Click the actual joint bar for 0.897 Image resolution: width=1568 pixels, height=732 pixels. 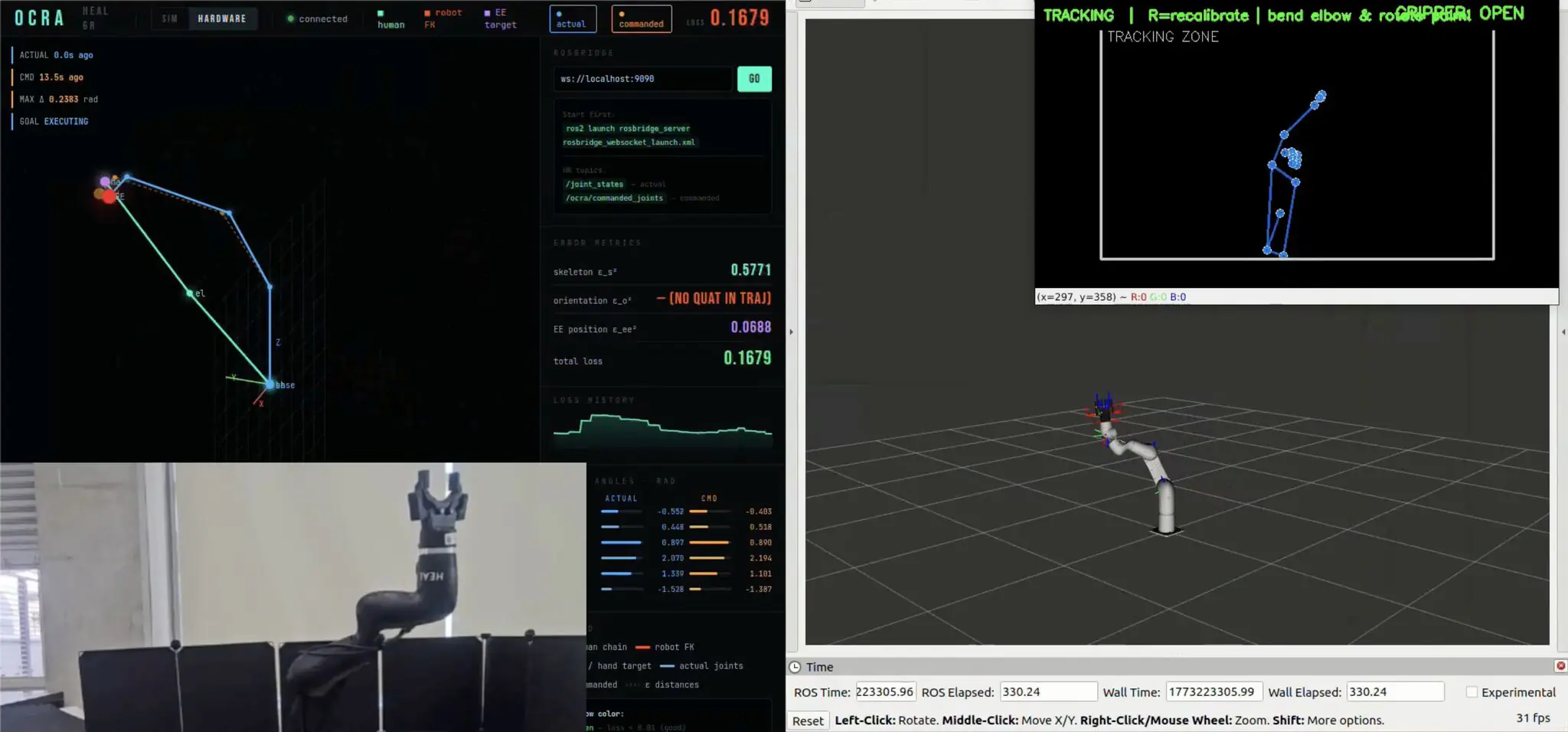click(621, 542)
